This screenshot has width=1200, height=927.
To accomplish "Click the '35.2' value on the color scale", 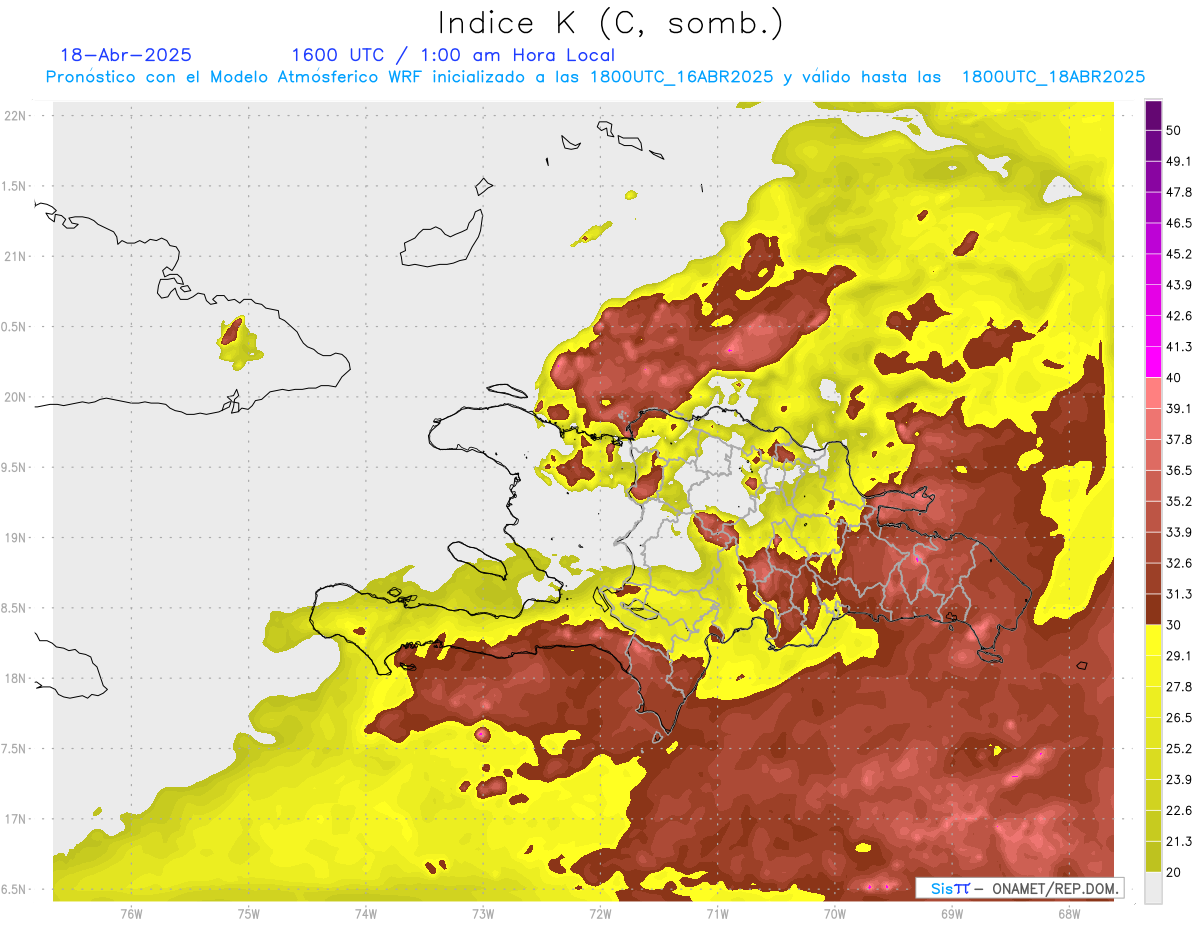I will click(1179, 501).
